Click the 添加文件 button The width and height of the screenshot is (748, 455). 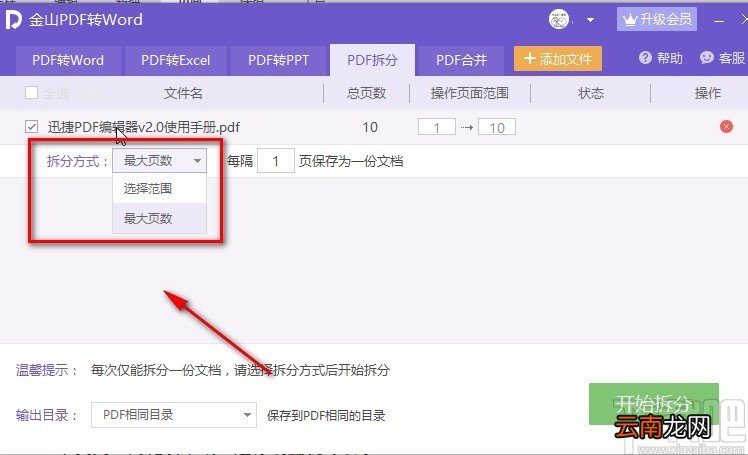click(x=558, y=59)
